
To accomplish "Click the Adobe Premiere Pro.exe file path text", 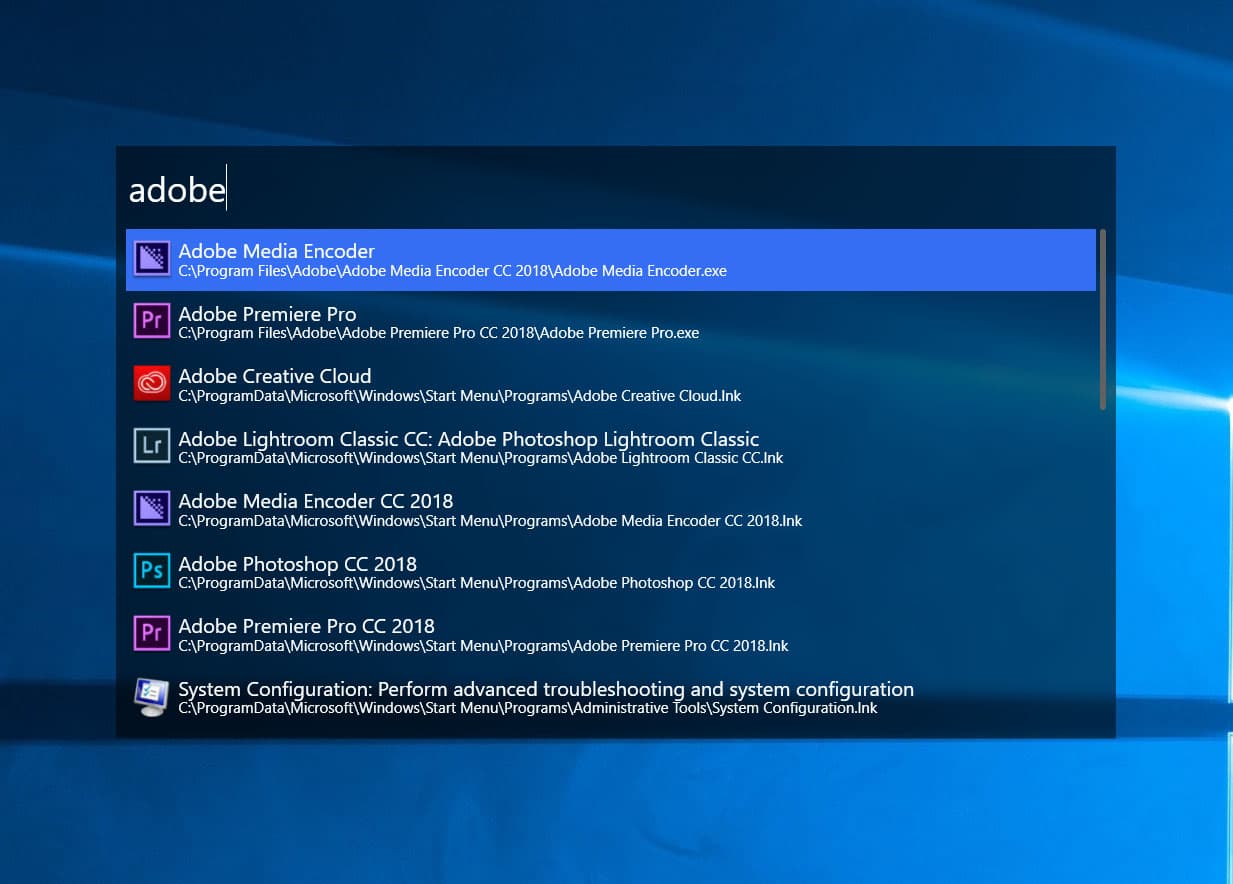I will [438, 333].
